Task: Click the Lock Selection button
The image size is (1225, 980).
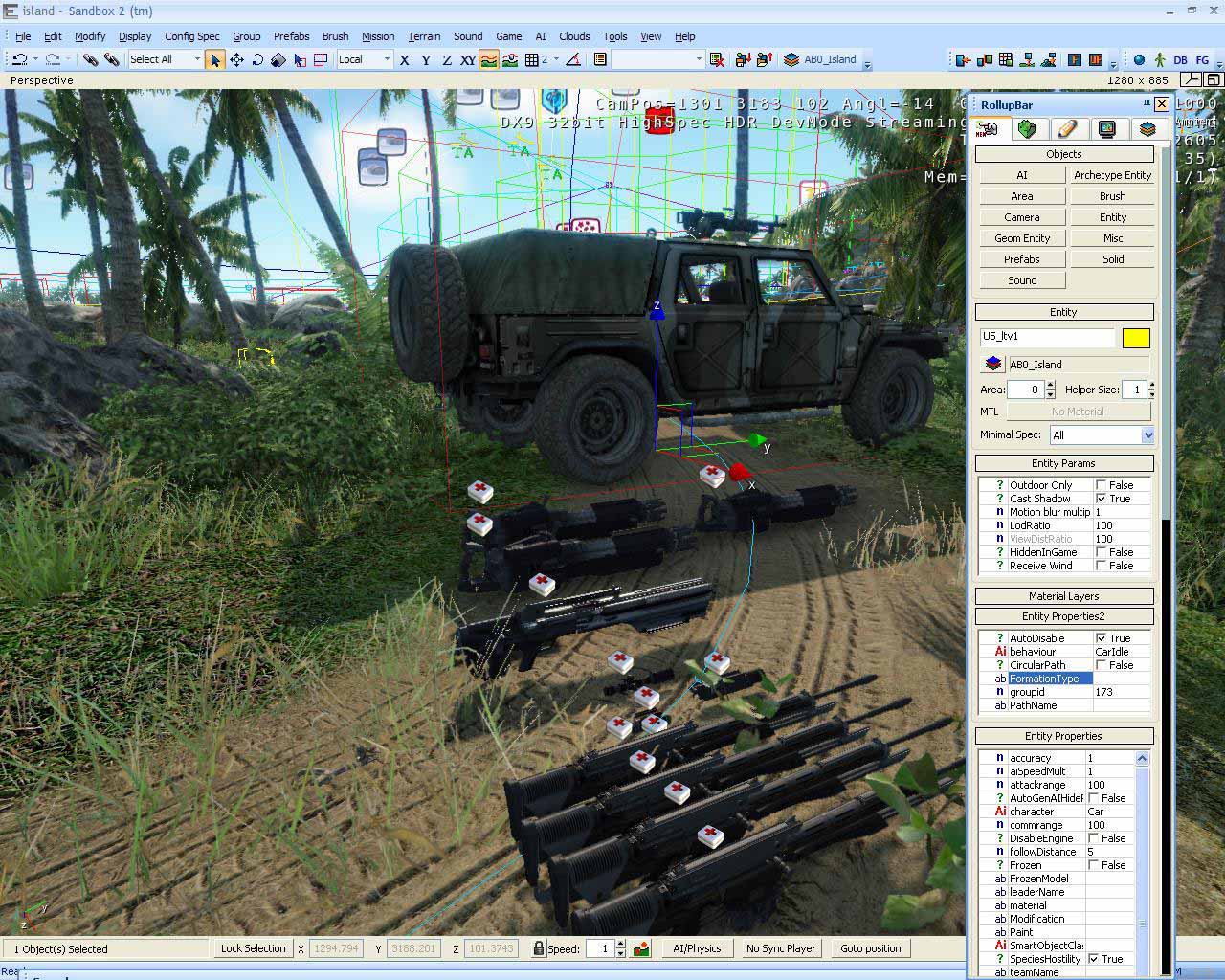Action: [253, 948]
